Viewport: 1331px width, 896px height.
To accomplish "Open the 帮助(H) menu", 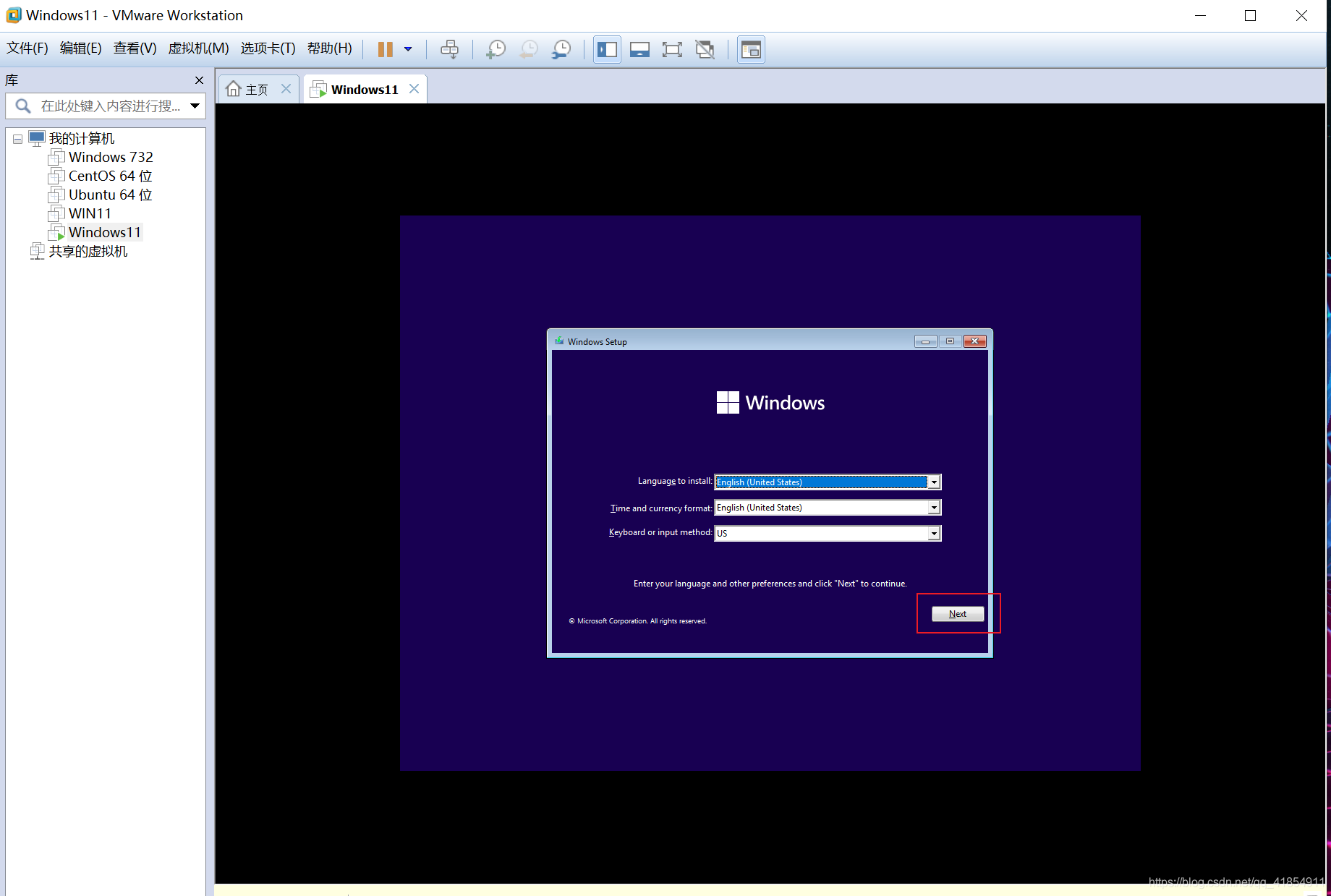I will coord(330,48).
